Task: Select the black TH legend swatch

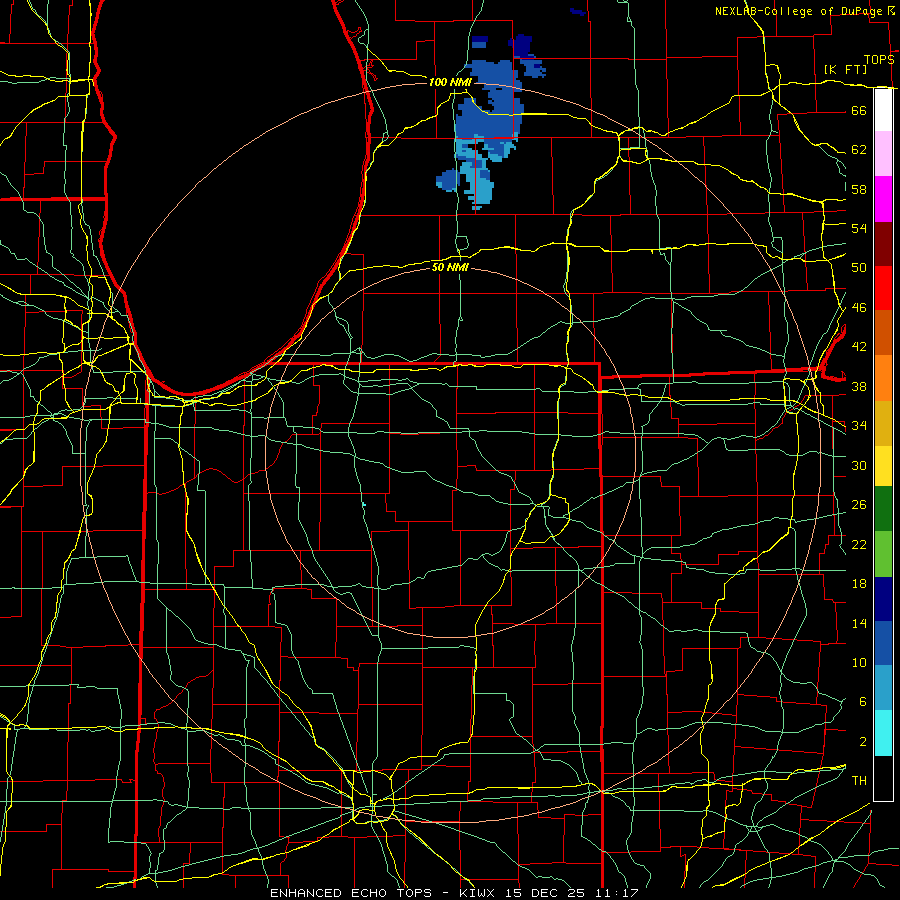Action: 883,778
